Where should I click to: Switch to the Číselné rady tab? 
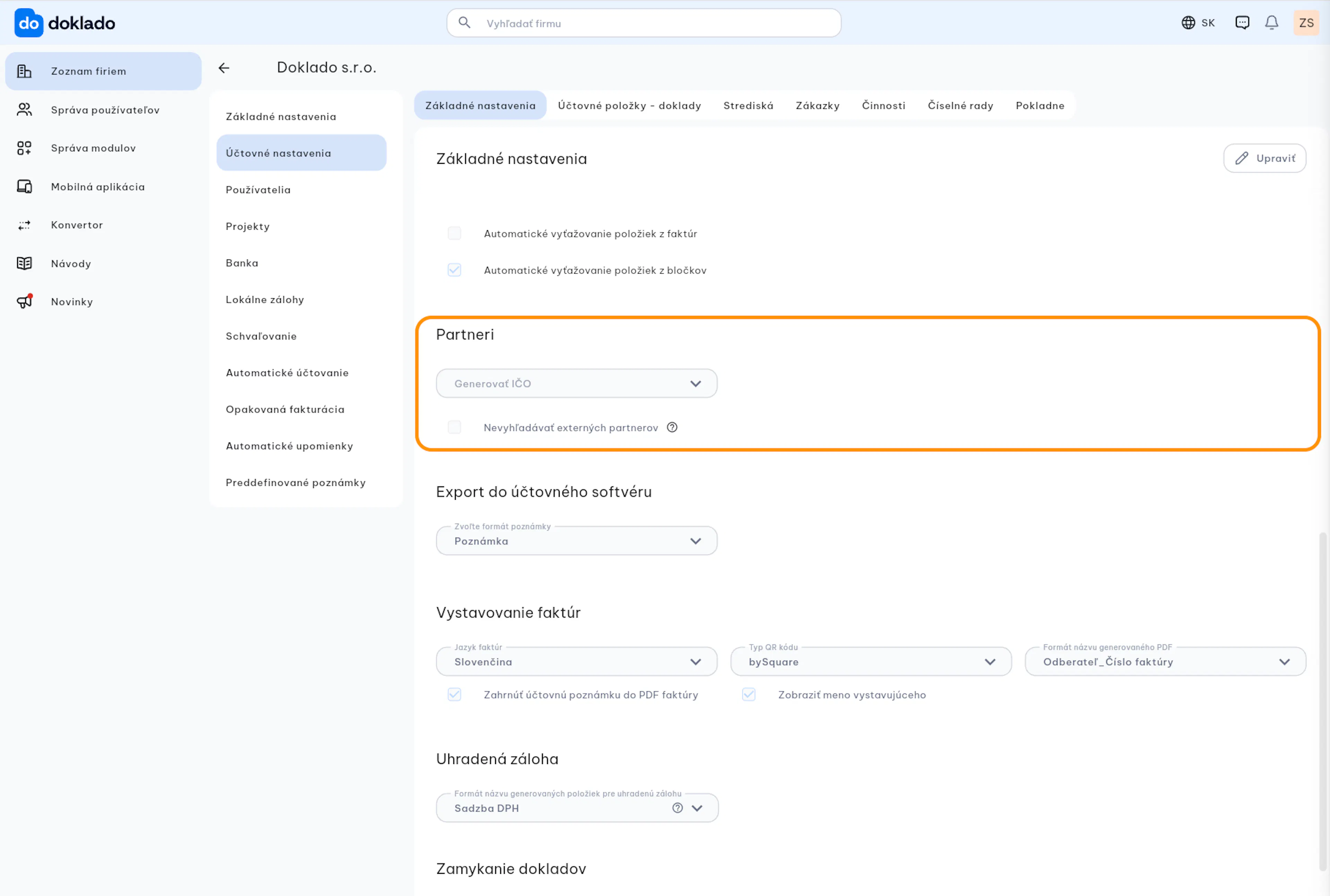[x=960, y=106]
